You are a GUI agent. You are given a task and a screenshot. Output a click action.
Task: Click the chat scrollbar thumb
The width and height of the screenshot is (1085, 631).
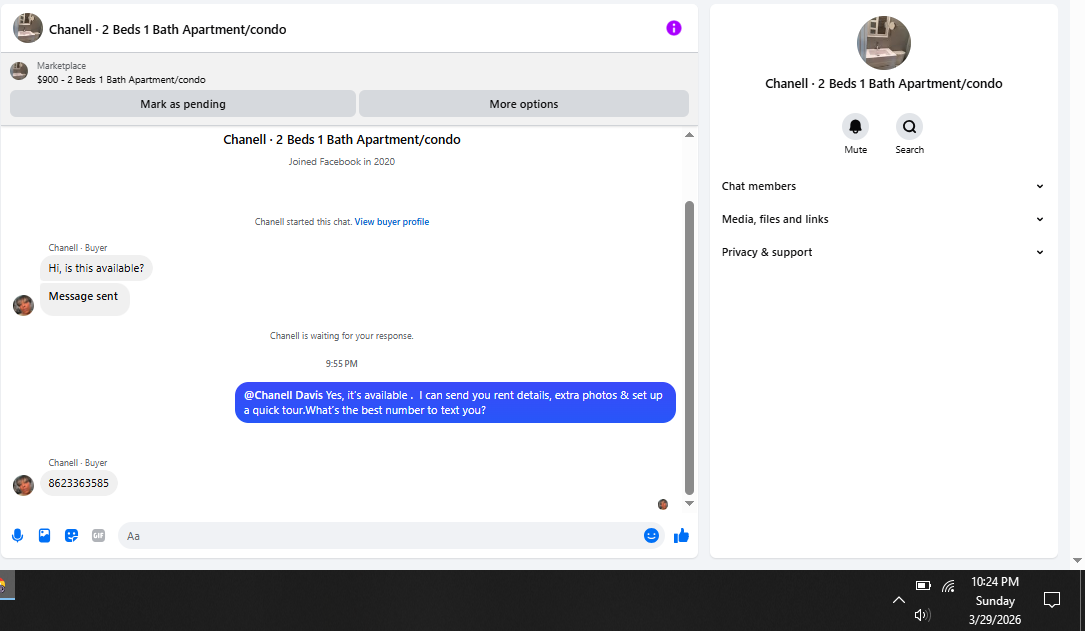(689, 347)
